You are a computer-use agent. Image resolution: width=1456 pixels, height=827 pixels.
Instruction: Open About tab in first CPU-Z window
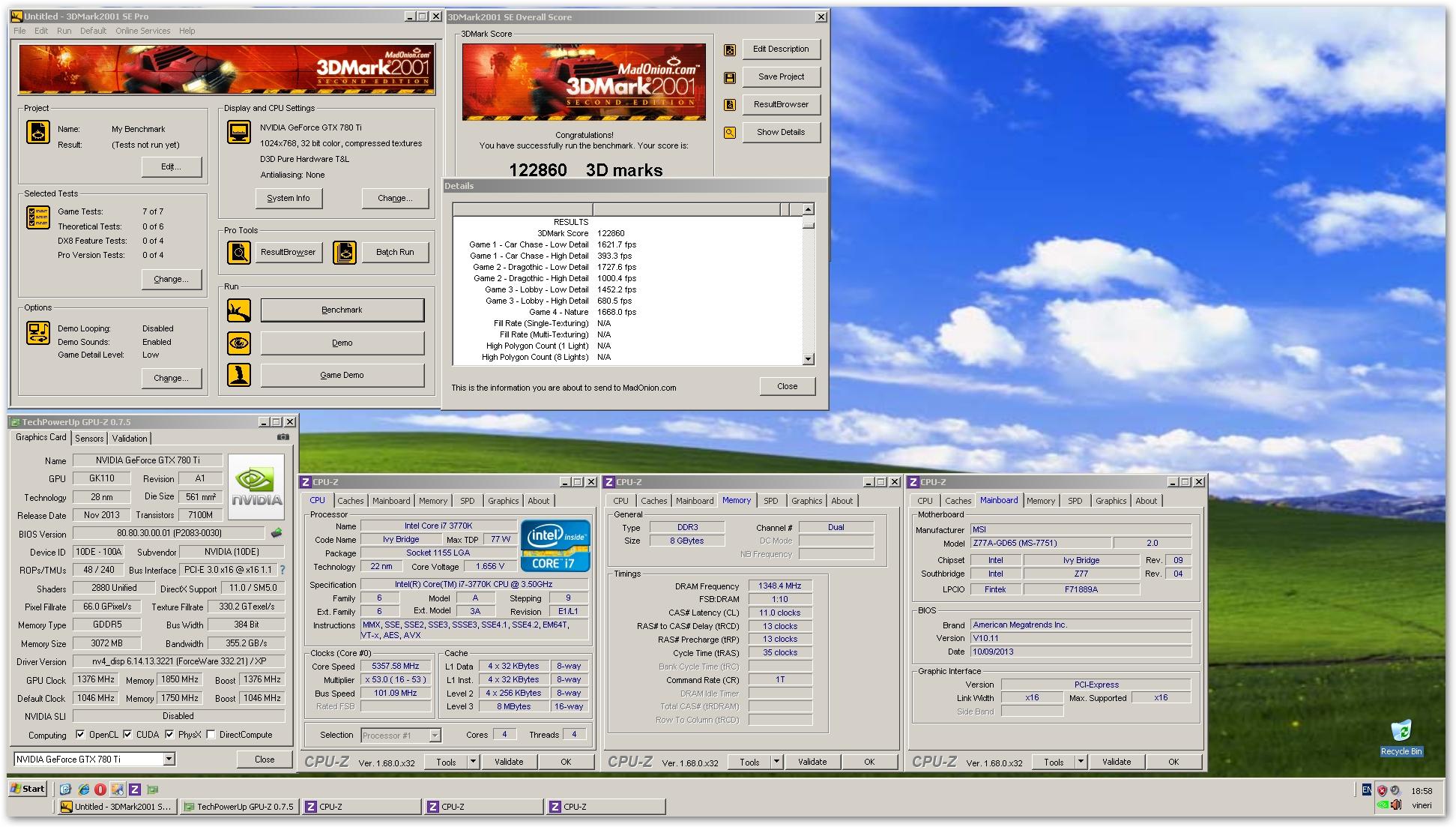point(538,501)
